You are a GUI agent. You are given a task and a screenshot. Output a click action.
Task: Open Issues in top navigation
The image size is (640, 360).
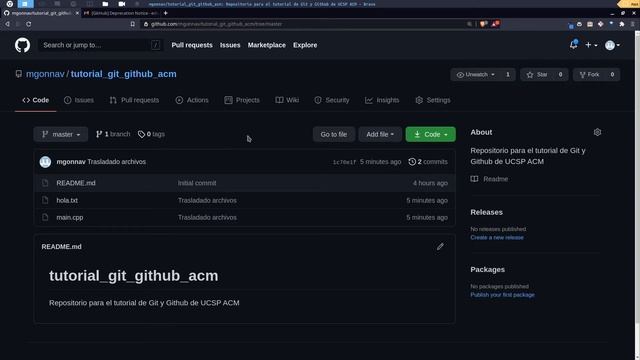tap(230, 45)
